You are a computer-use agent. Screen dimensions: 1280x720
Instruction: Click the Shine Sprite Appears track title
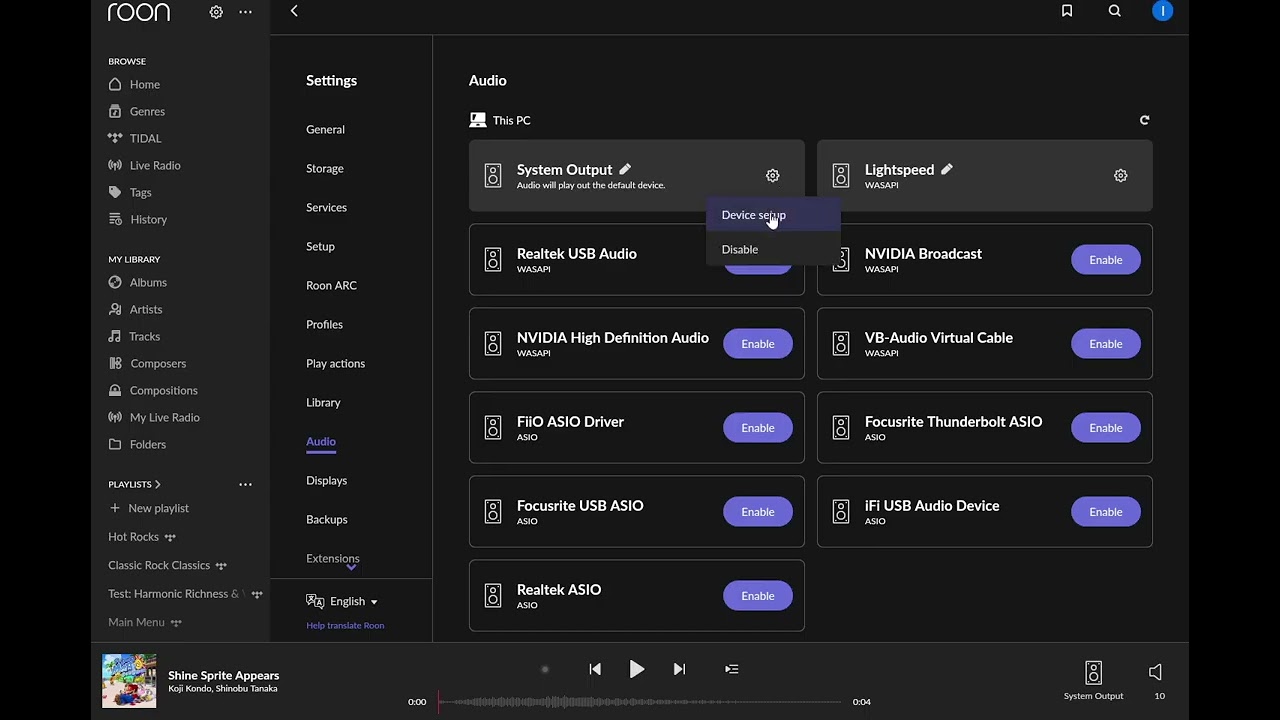[224, 675]
